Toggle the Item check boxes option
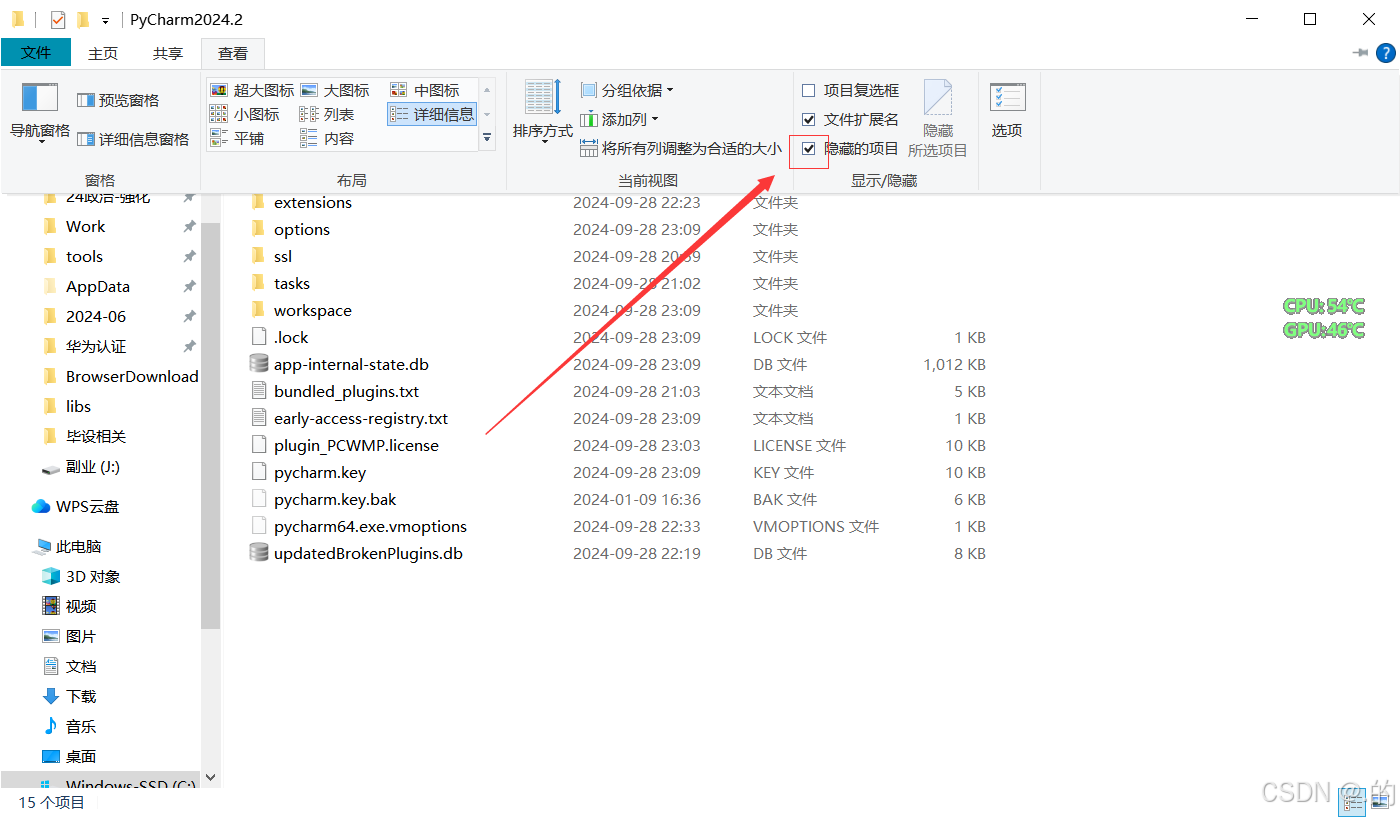1400x818 pixels. click(850, 90)
